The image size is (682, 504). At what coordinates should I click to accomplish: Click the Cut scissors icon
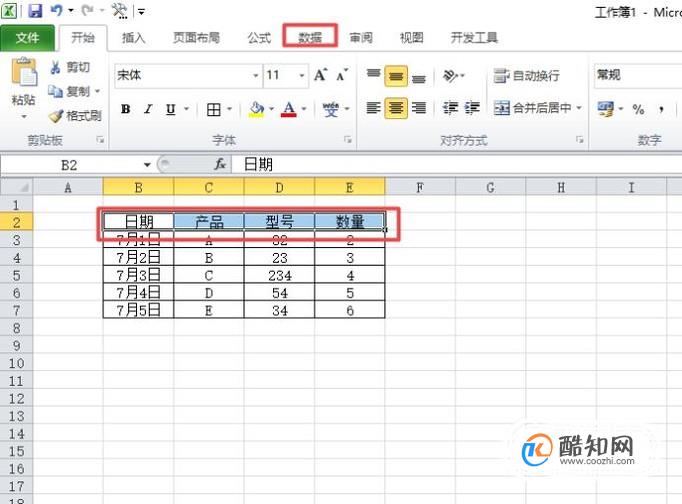55,67
